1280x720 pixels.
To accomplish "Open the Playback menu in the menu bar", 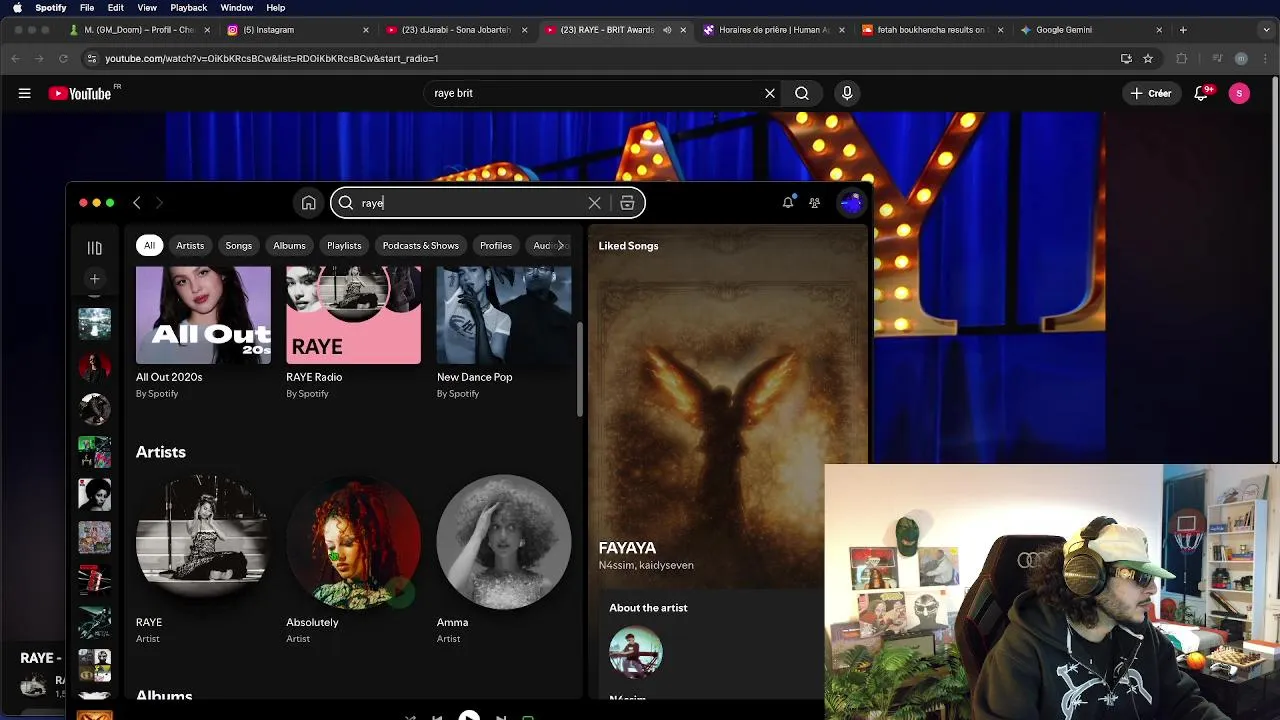I will coord(188,7).
